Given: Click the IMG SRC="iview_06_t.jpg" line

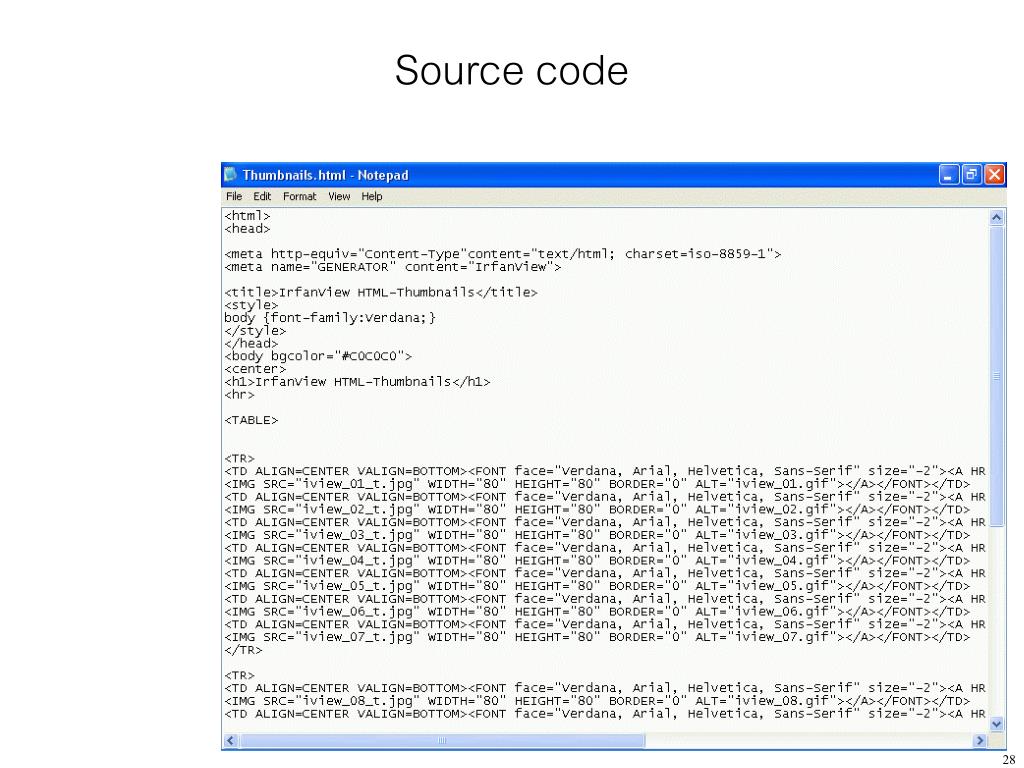Looking at the screenshot, I should coord(597,611).
